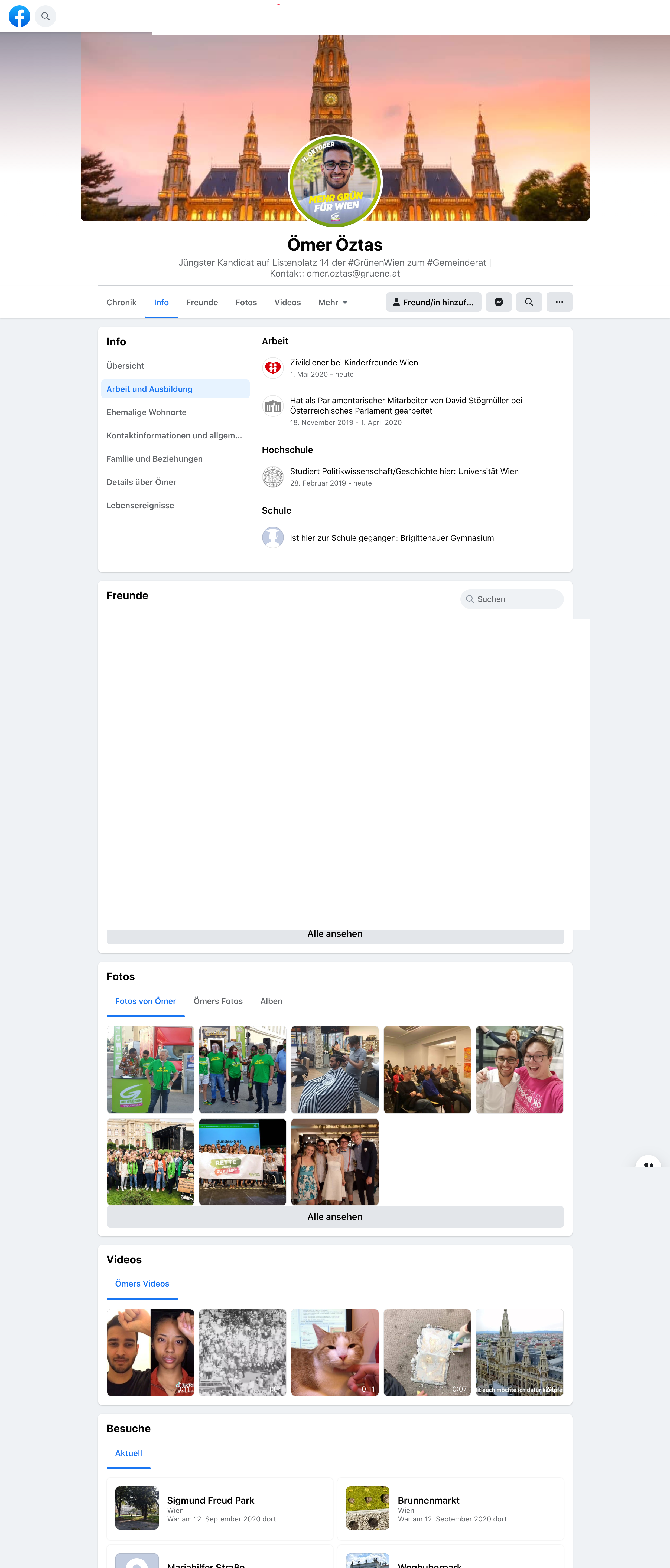Image resolution: width=670 pixels, height=1568 pixels.
Task: Open selfie with pink shirt photo
Action: coord(519,1070)
